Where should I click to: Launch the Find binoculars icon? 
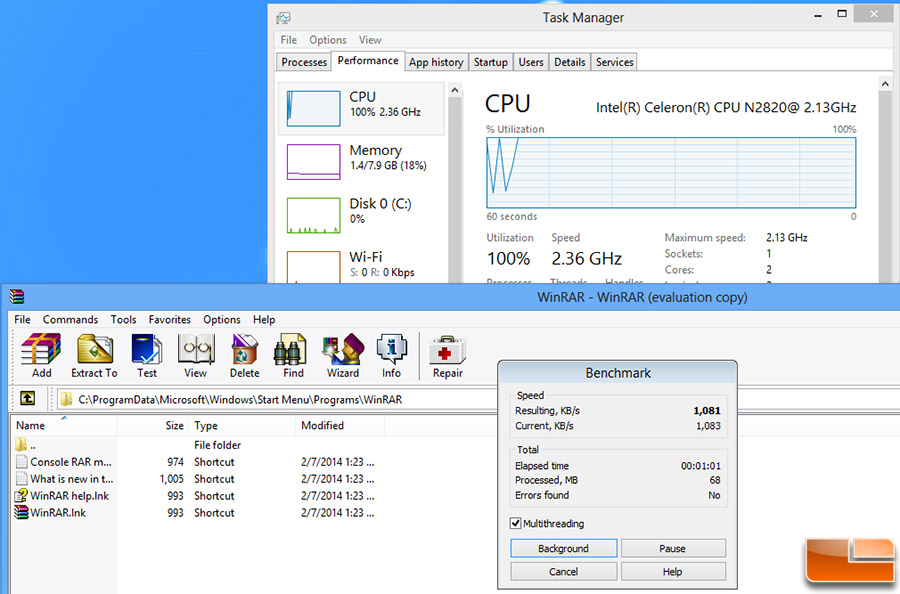click(x=293, y=355)
